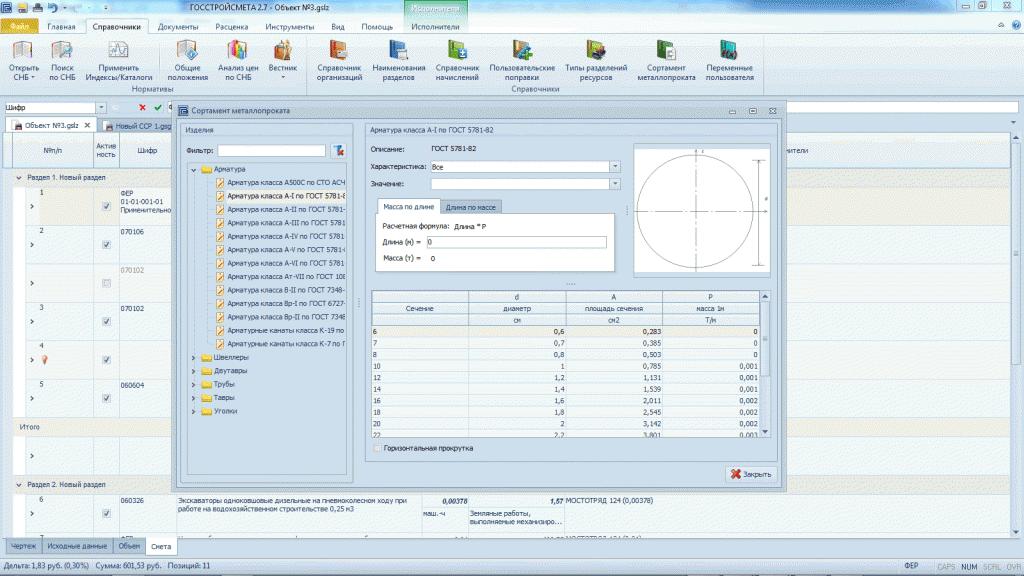Image resolution: width=1024 pixels, height=576 pixels.
Task: Enable Горизонтальная прокрутка checkbox
Action: [376, 448]
